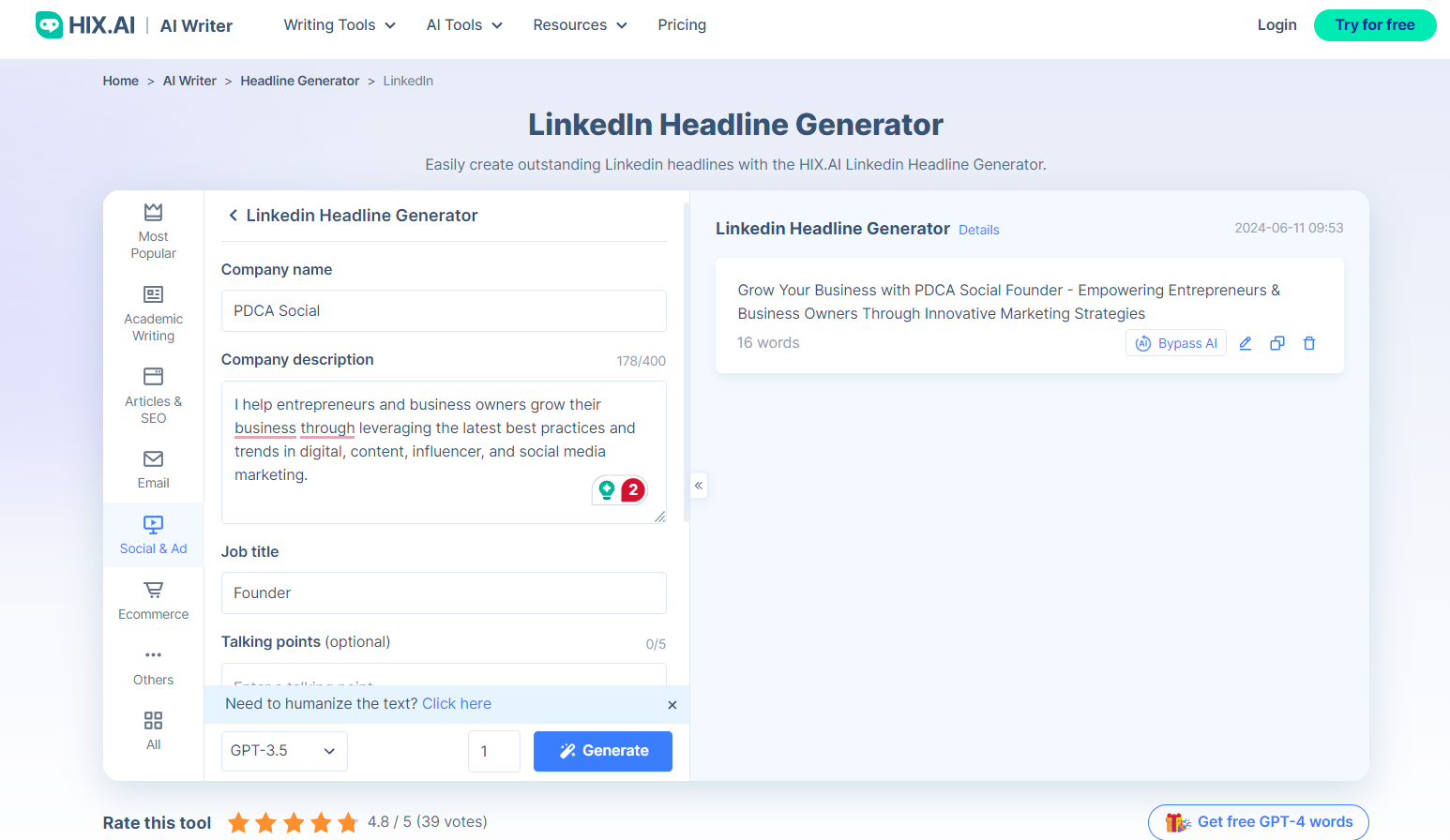Click the output quantity input field
Viewport: 1450px width, 840px height.
click(494, 751)
